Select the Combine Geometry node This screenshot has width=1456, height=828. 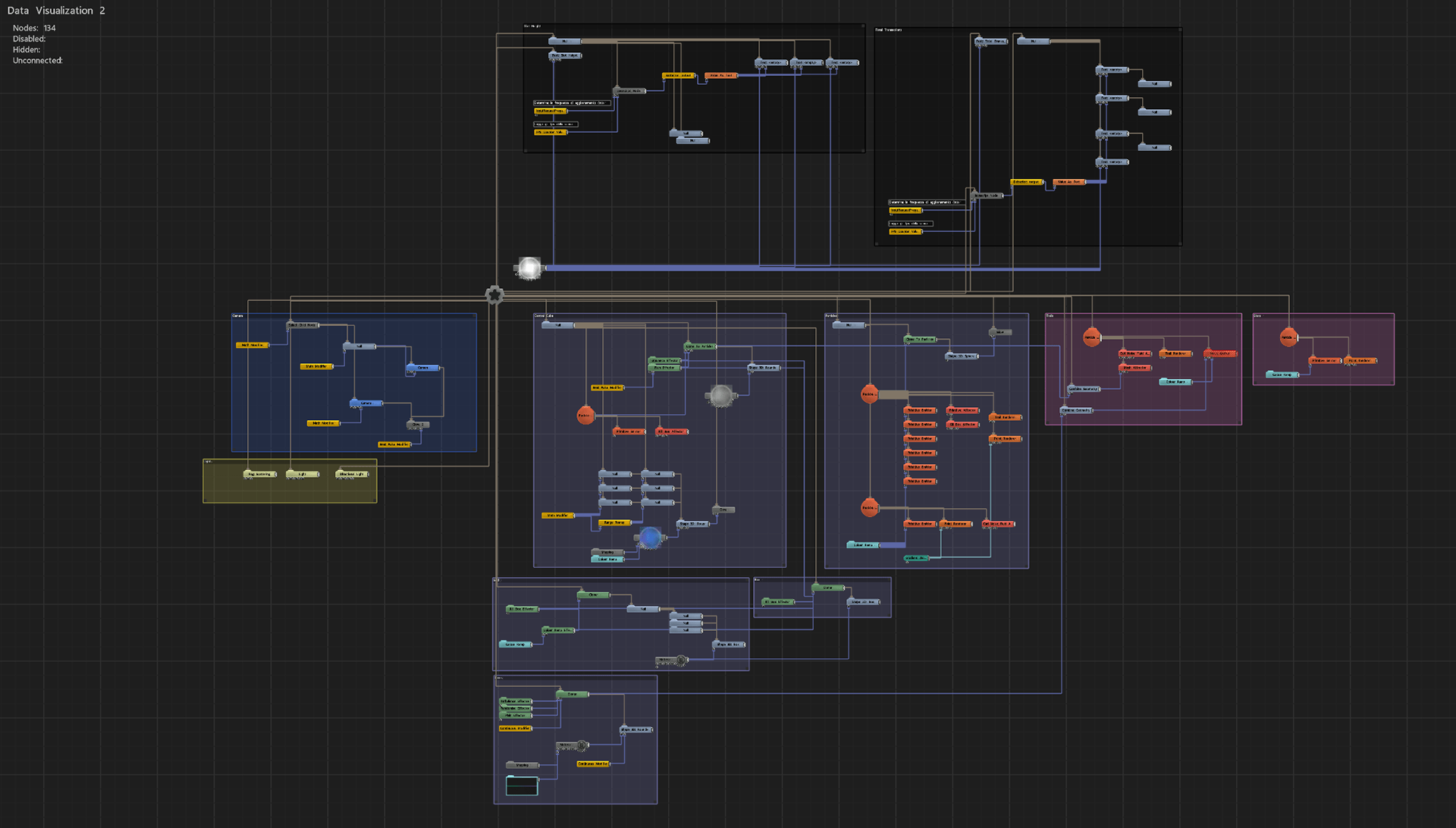[x=1076, y=410]
